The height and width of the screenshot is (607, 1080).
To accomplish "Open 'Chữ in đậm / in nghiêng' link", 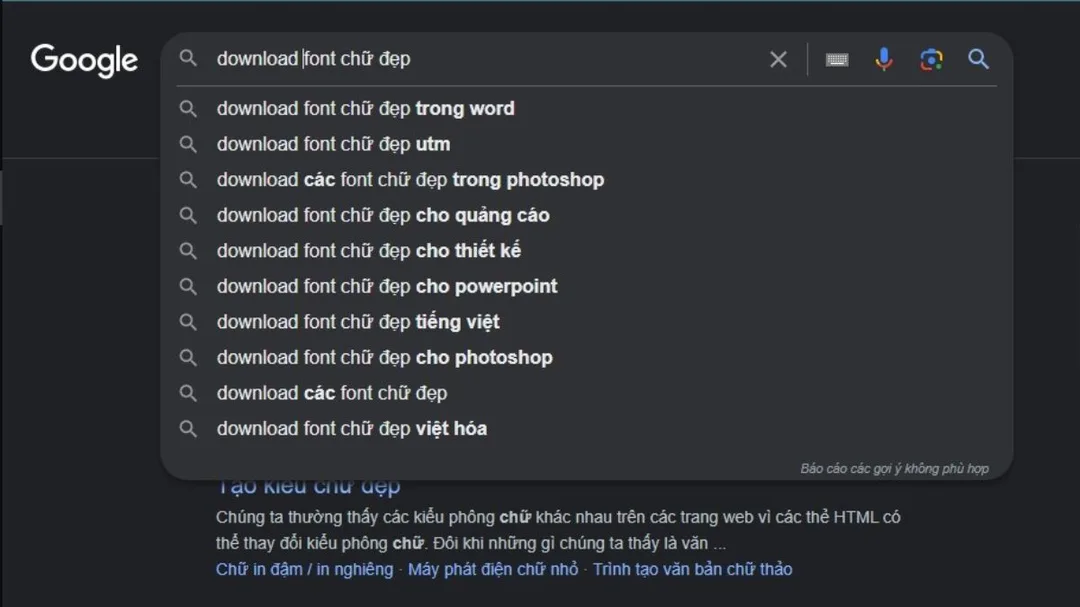I will (x=304, y=569).
